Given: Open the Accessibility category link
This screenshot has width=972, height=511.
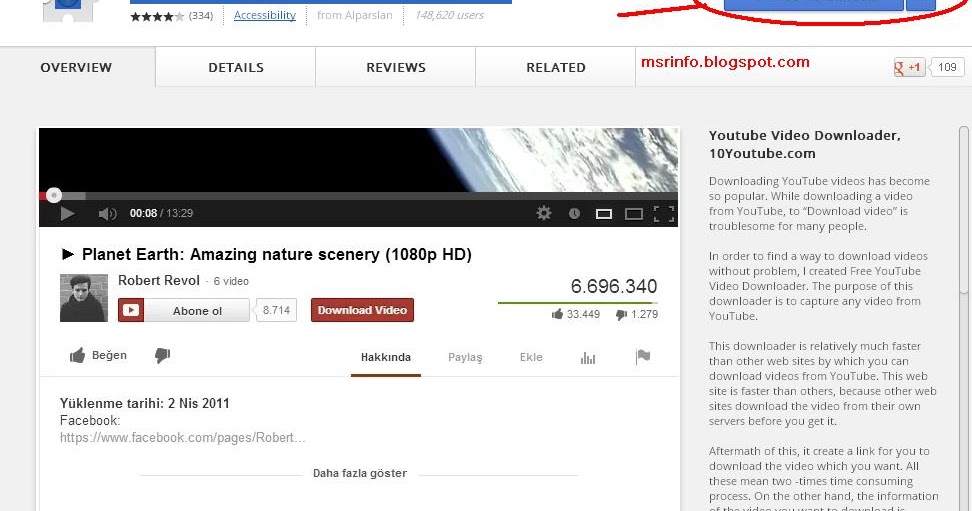Looking at the screenshot, I should click(265, 16).
